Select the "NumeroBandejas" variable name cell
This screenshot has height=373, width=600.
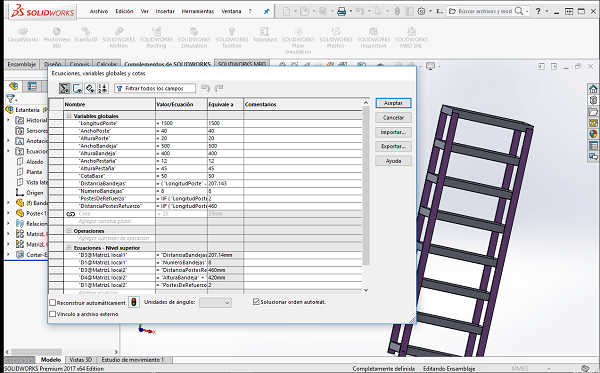click(x=109, y=191)
